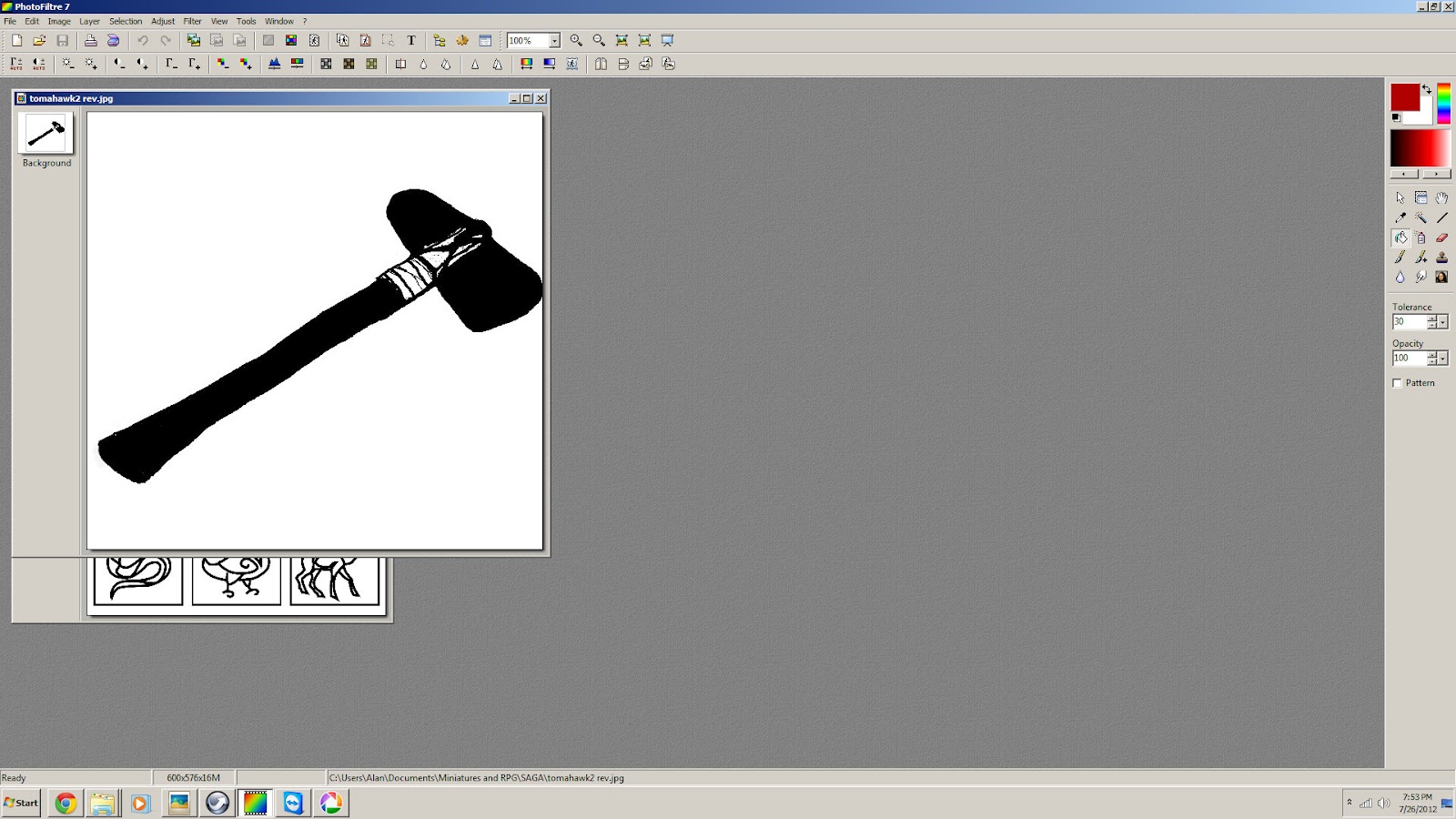Screen dimensions: 1456x819
Task: Open the Tolerance value dropdown
Action: (x=1443, y=322)
